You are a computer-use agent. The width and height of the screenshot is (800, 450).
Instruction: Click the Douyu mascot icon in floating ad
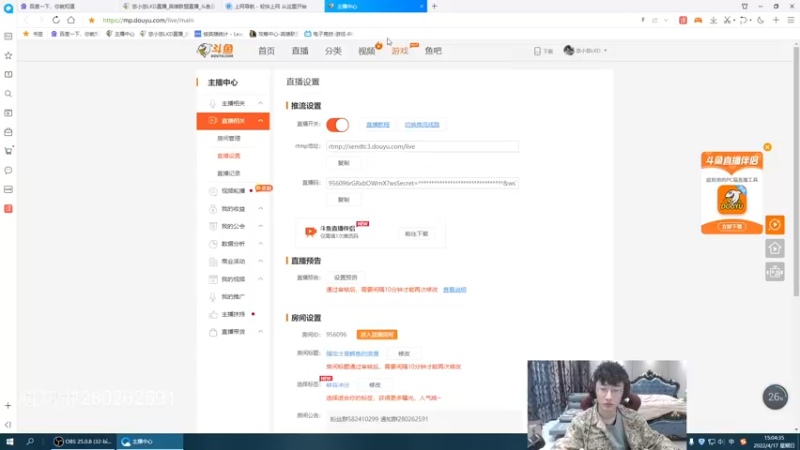pos(732,199)
